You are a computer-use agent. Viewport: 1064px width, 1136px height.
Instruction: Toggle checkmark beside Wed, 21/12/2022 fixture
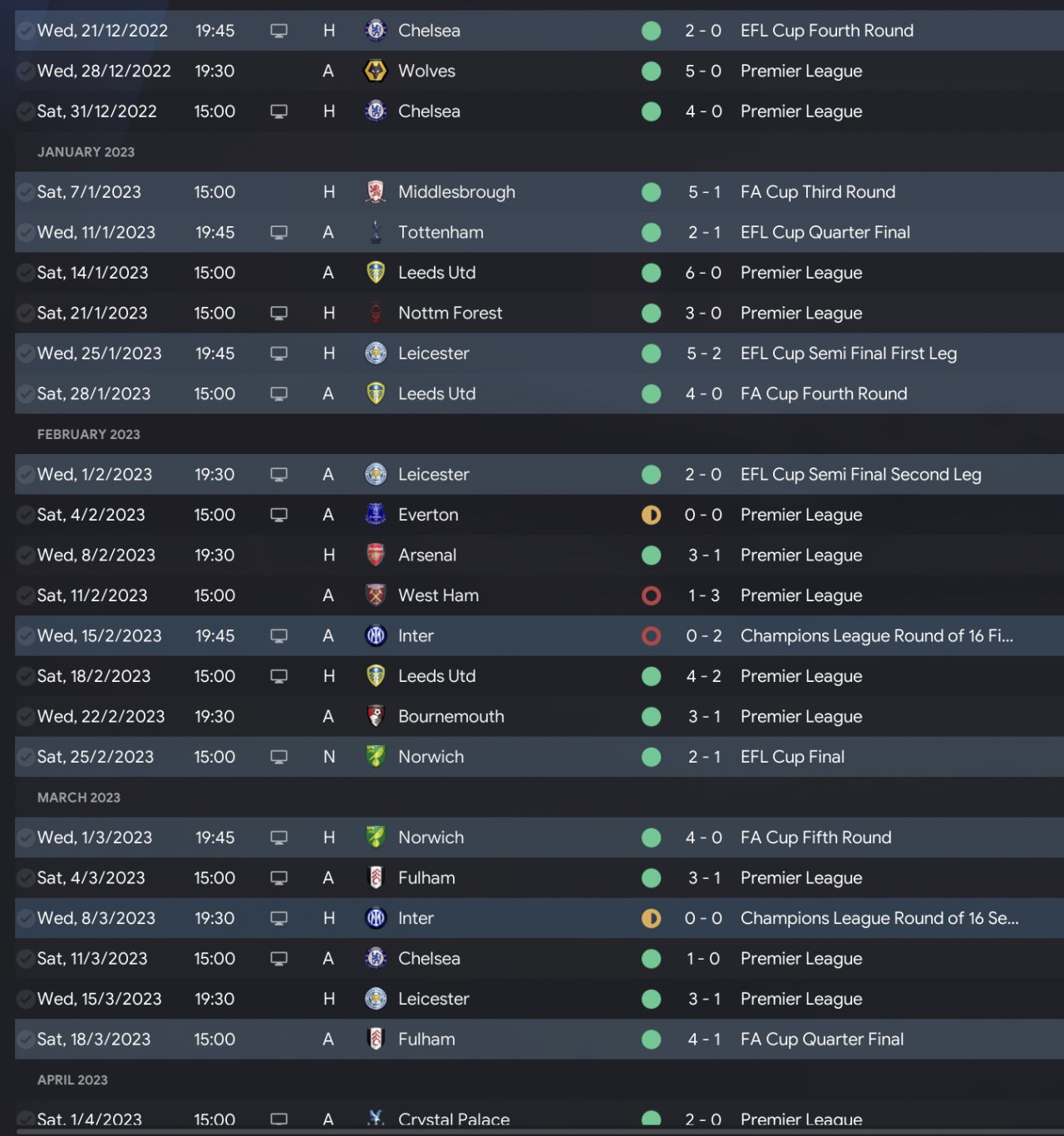[x=26, y=31]
